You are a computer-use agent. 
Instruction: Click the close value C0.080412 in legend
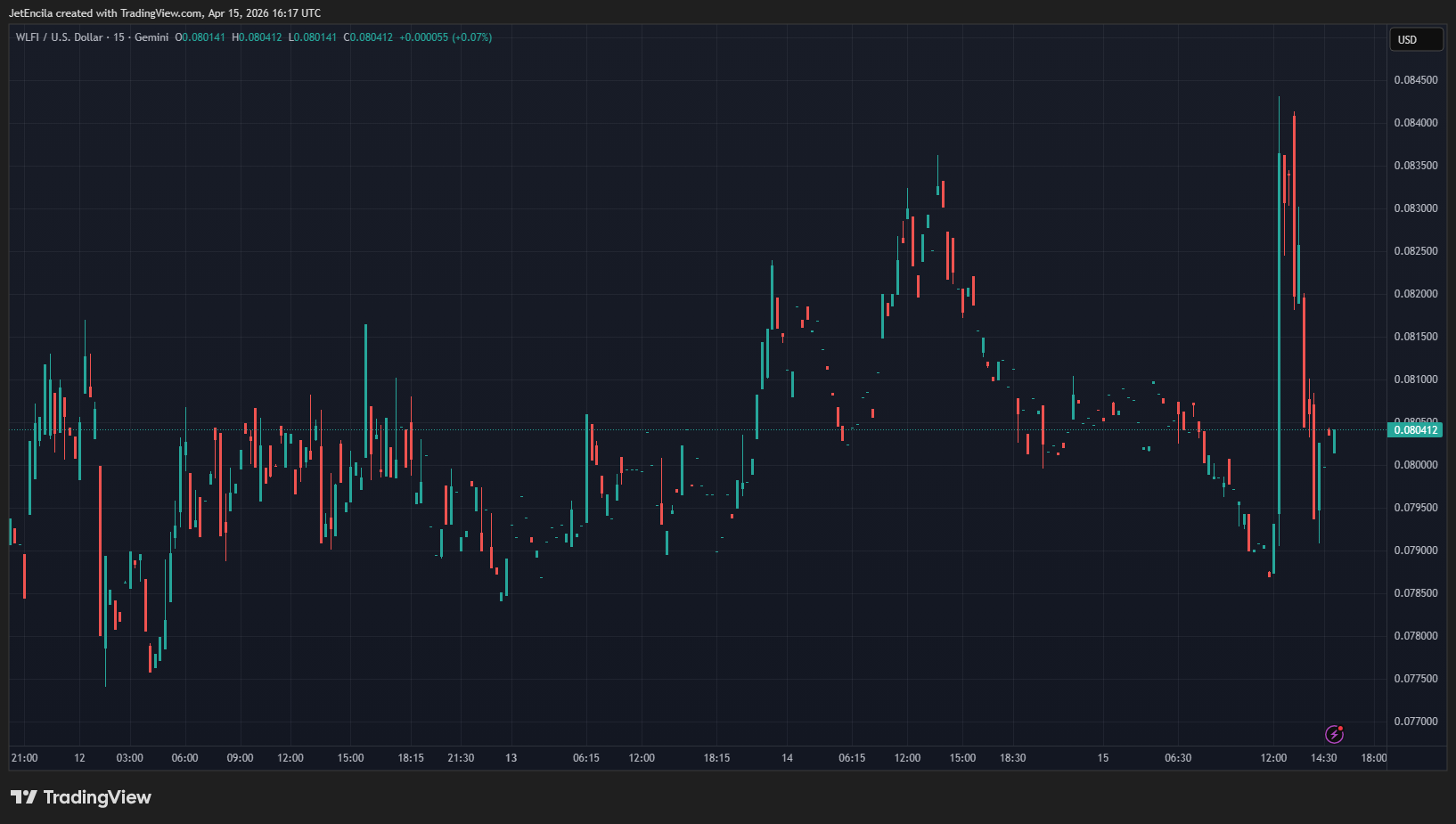[x=368, y=37]
